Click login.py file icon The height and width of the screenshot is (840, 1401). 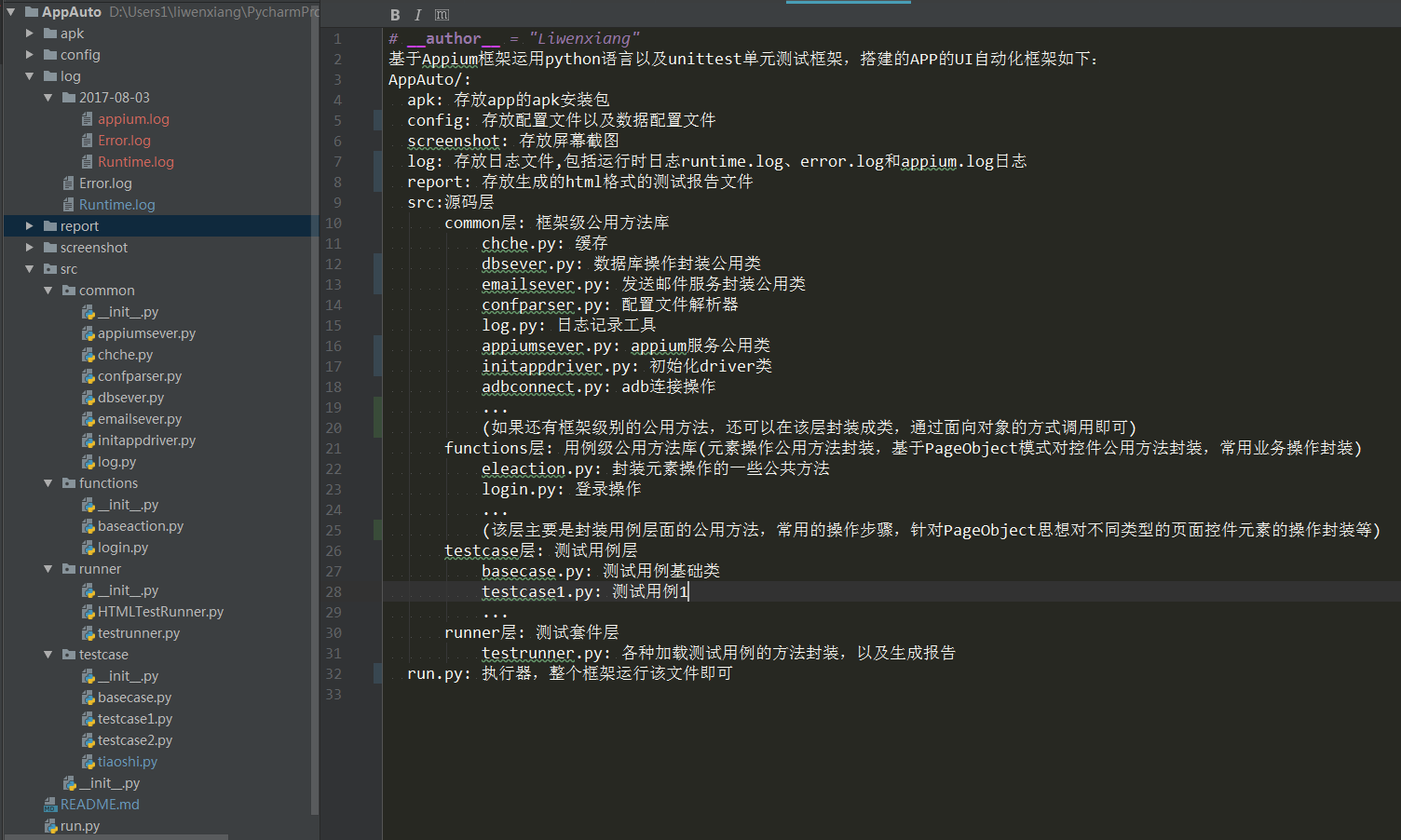point(88,548)
